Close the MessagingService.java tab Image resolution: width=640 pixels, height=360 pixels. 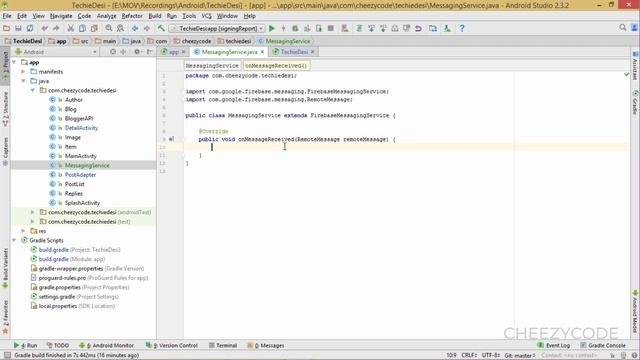(262, 52)
